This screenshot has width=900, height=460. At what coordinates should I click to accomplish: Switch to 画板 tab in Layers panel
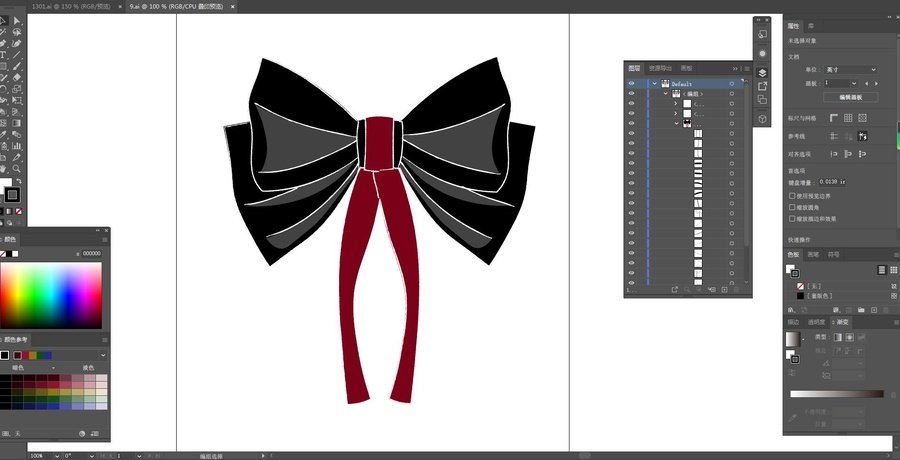pyautogui.click(x=686, y=68)
